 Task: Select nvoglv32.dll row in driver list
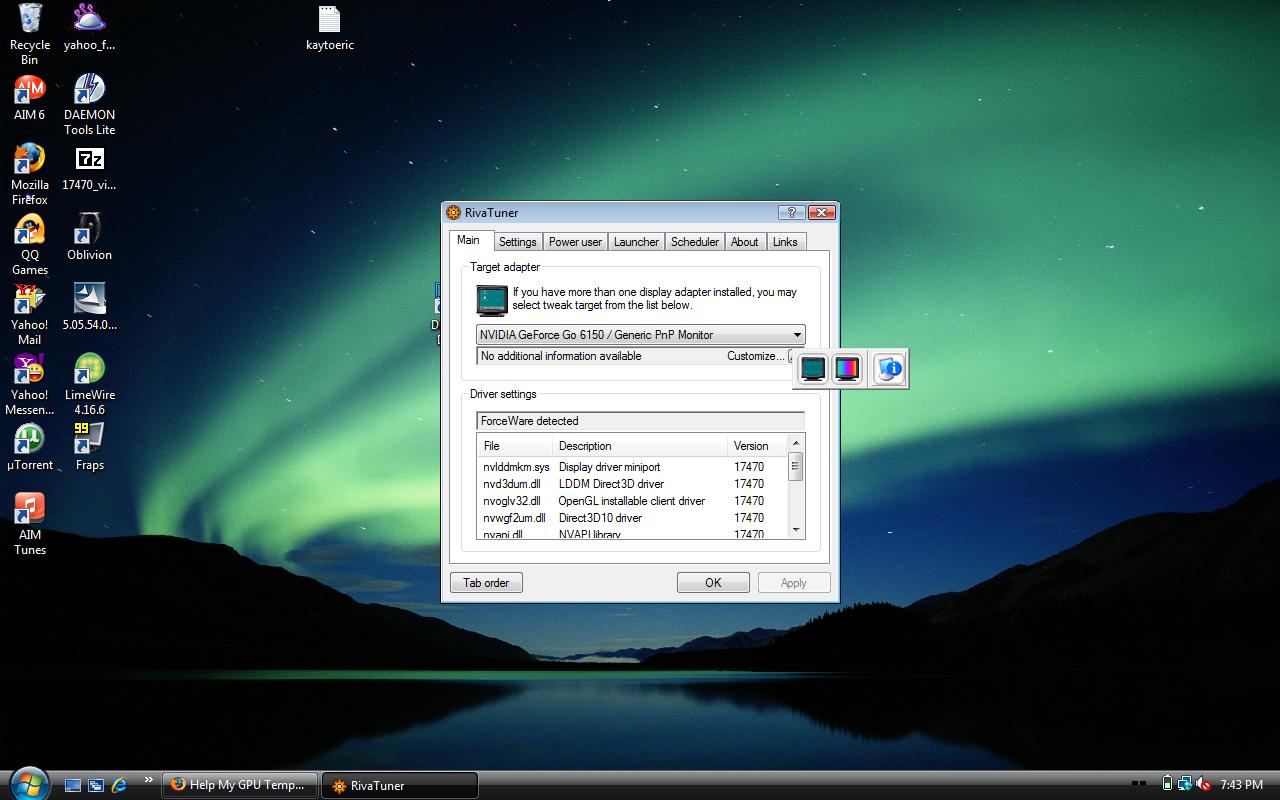click(x=633, y=501)
